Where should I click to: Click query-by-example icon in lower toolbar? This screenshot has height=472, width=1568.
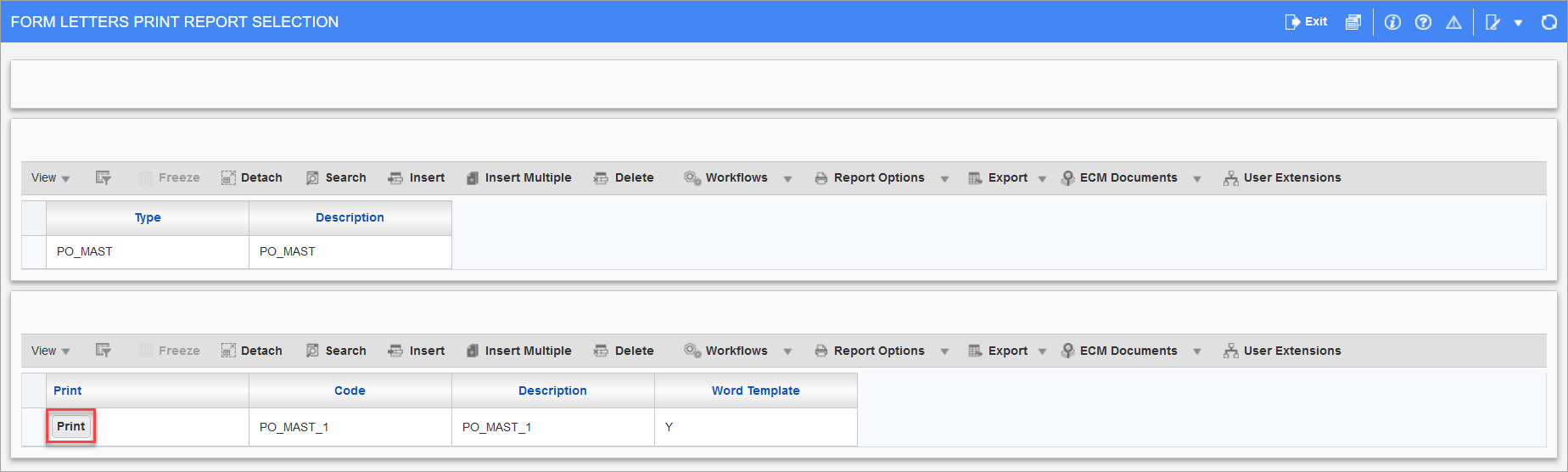point(104,351)
